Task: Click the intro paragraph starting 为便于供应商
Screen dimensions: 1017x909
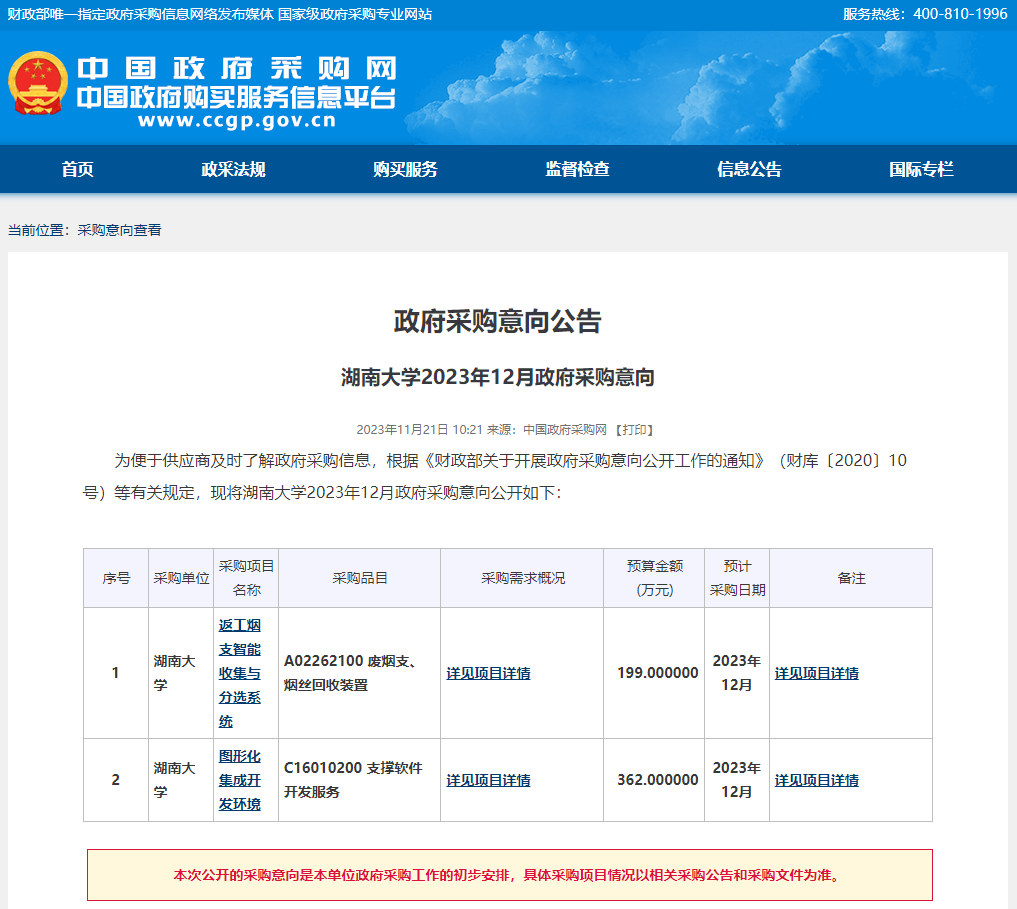Action: 495,476
